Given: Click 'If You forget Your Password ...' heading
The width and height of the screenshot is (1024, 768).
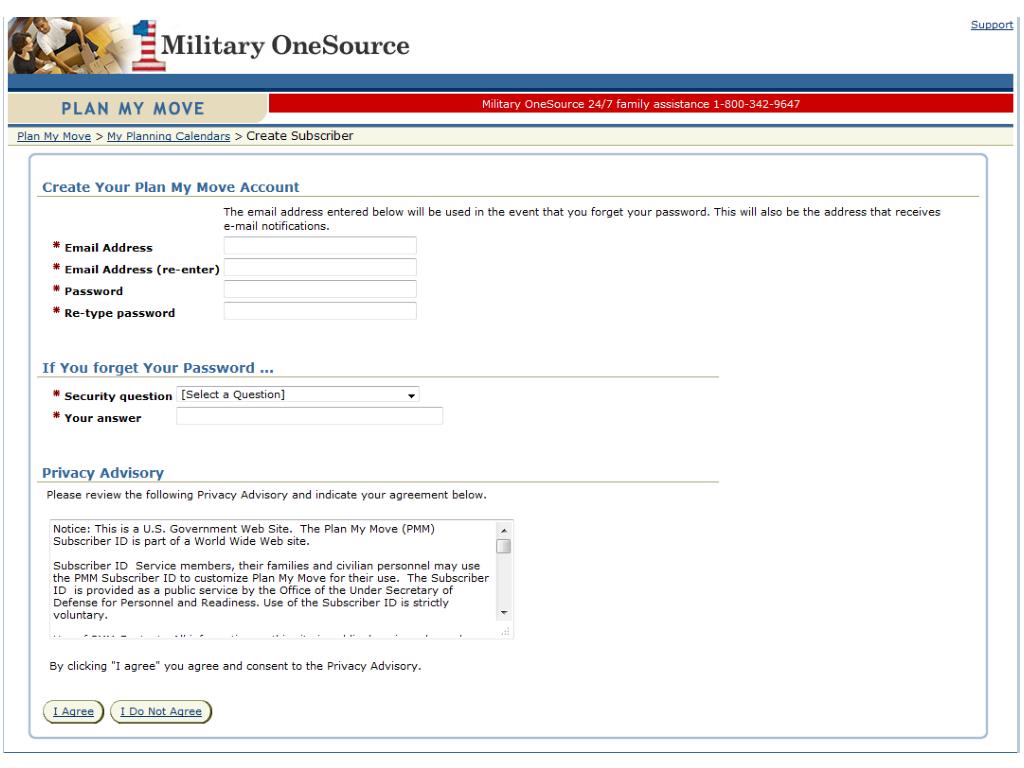Looking at the screenshot, I should point(158,368).
